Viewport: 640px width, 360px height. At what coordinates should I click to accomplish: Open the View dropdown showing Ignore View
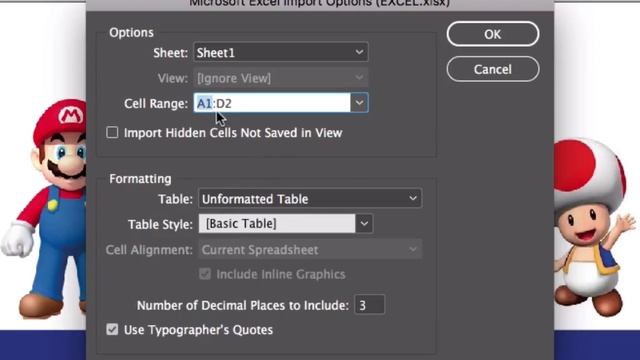click(x=281, y=78)
